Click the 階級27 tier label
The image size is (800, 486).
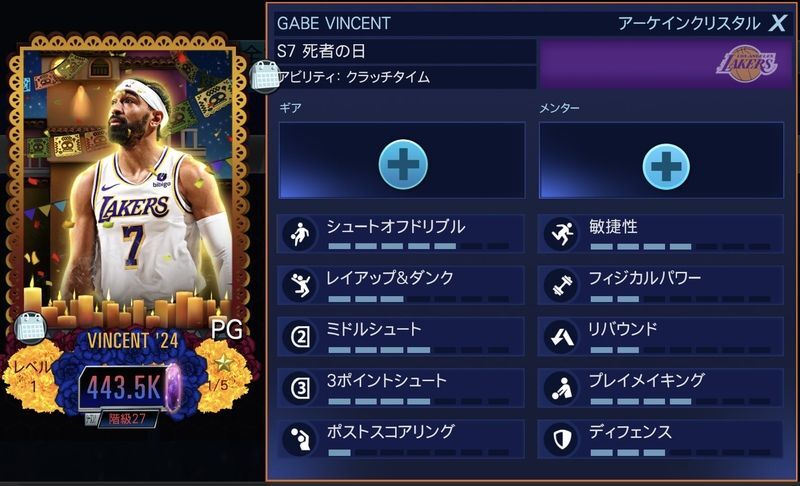coord(127,419)
